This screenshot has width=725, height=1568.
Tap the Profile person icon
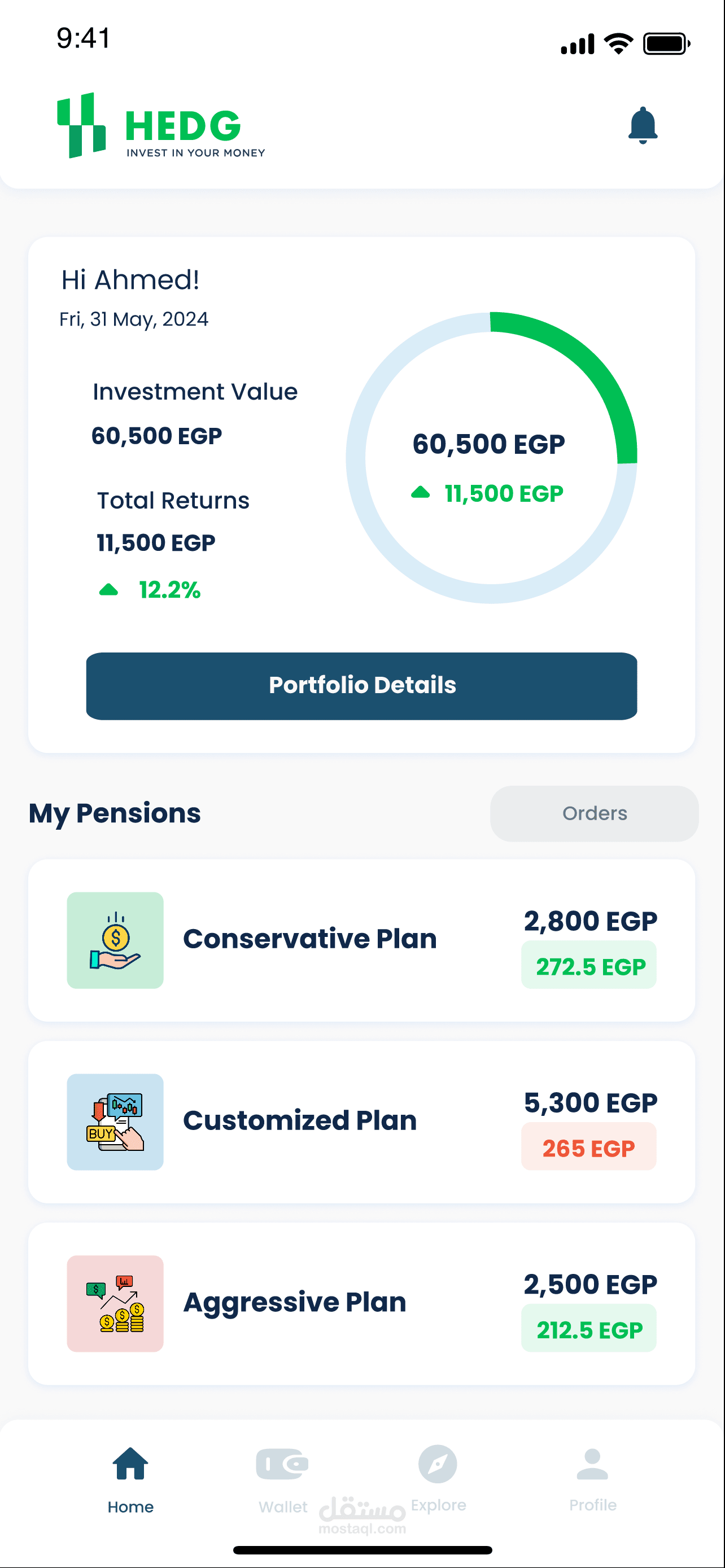tap(592, 1464)
